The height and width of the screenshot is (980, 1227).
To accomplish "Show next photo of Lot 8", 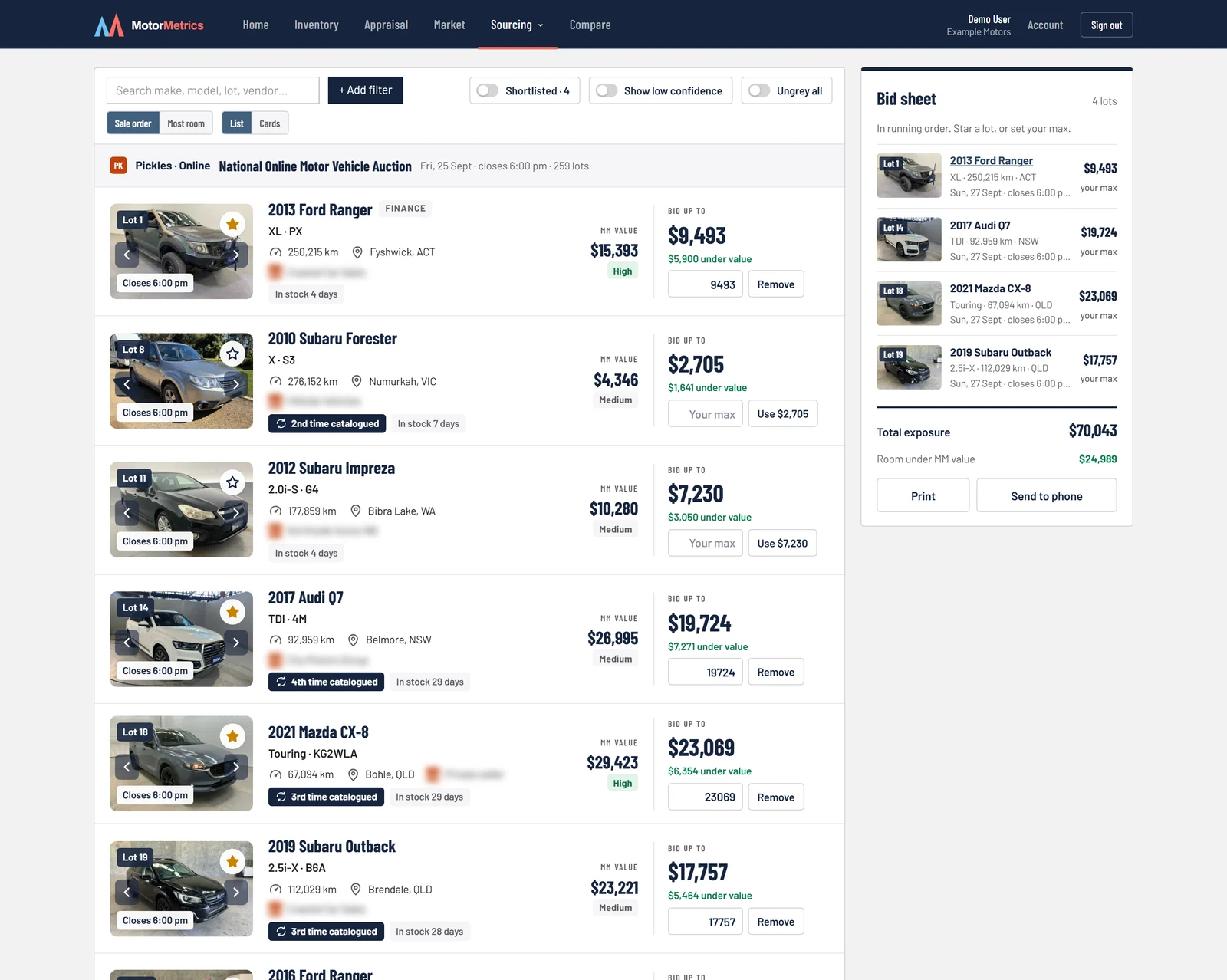I will pyautogui.click(x=236, y=384).
